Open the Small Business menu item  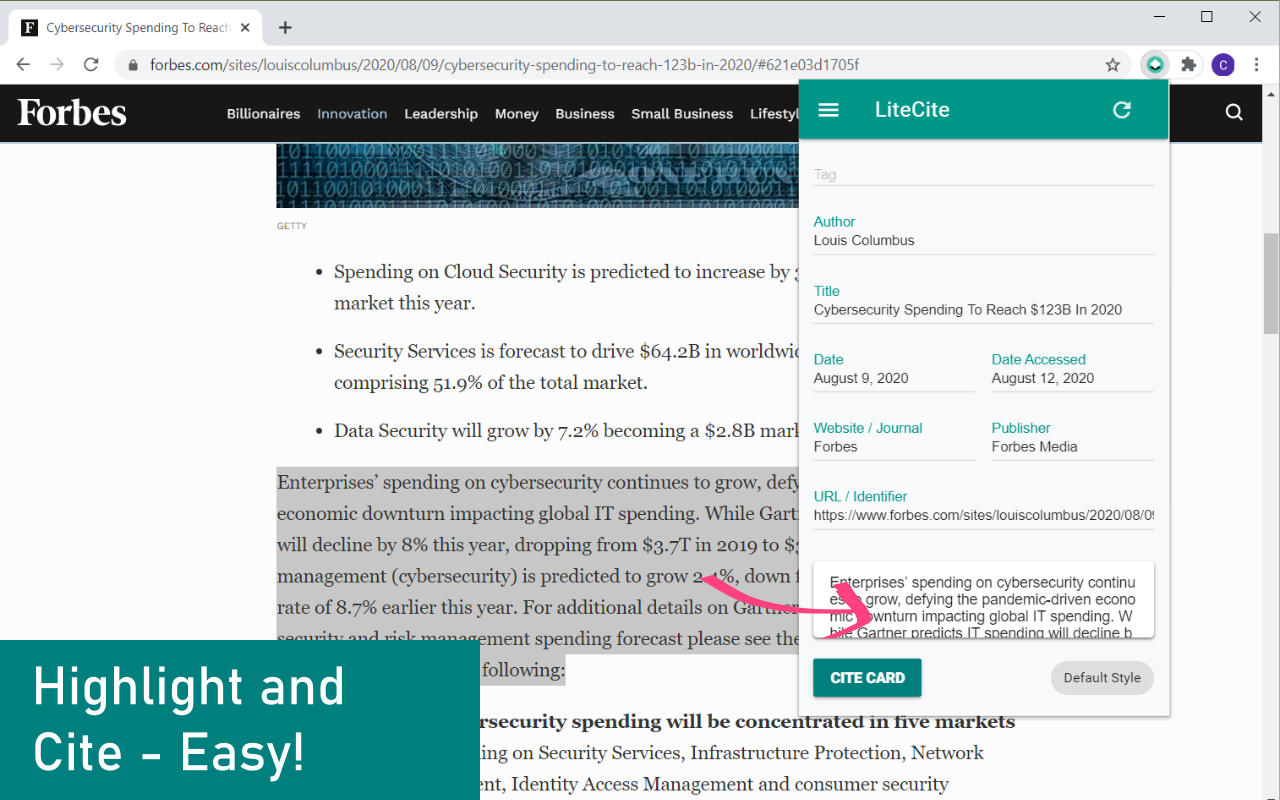pos(682,114)
